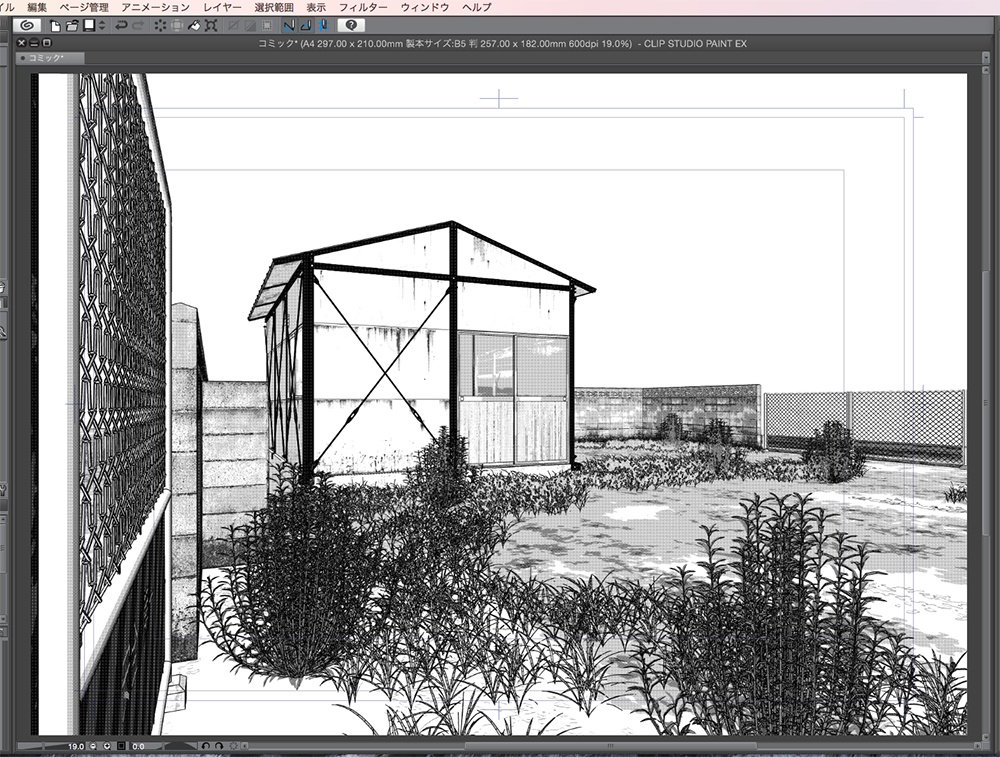
Task: Open the CLIP STUDIO launcher icon
Action: click(27, 26)
